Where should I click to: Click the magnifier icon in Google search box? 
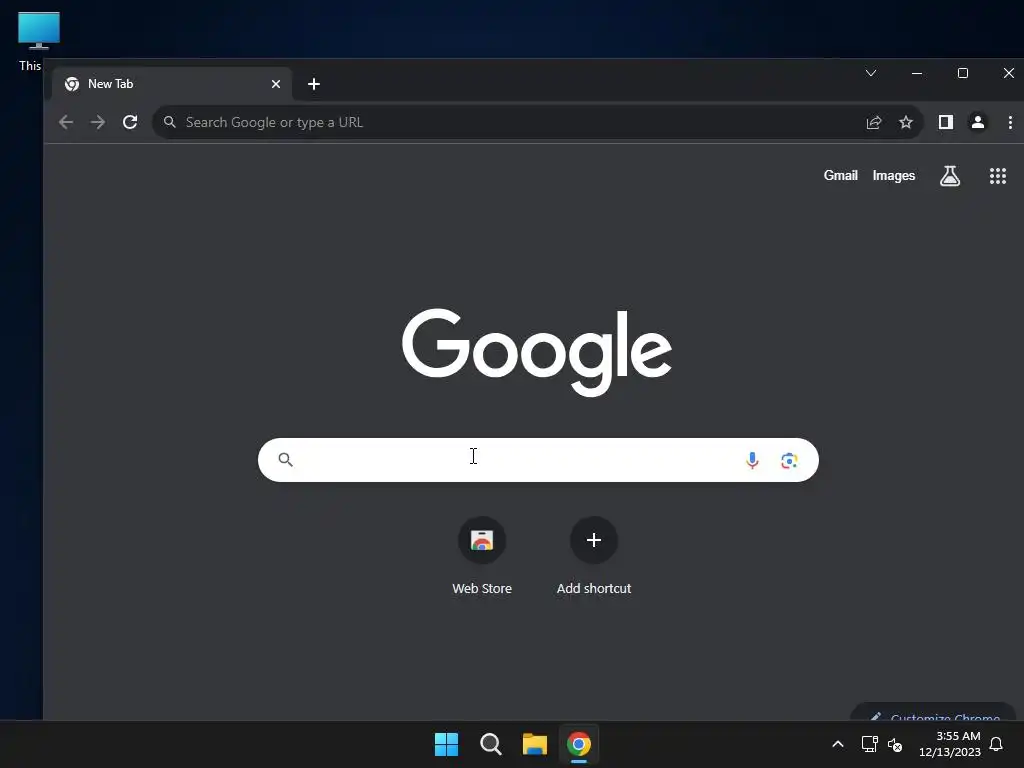[x=285, y=460]
